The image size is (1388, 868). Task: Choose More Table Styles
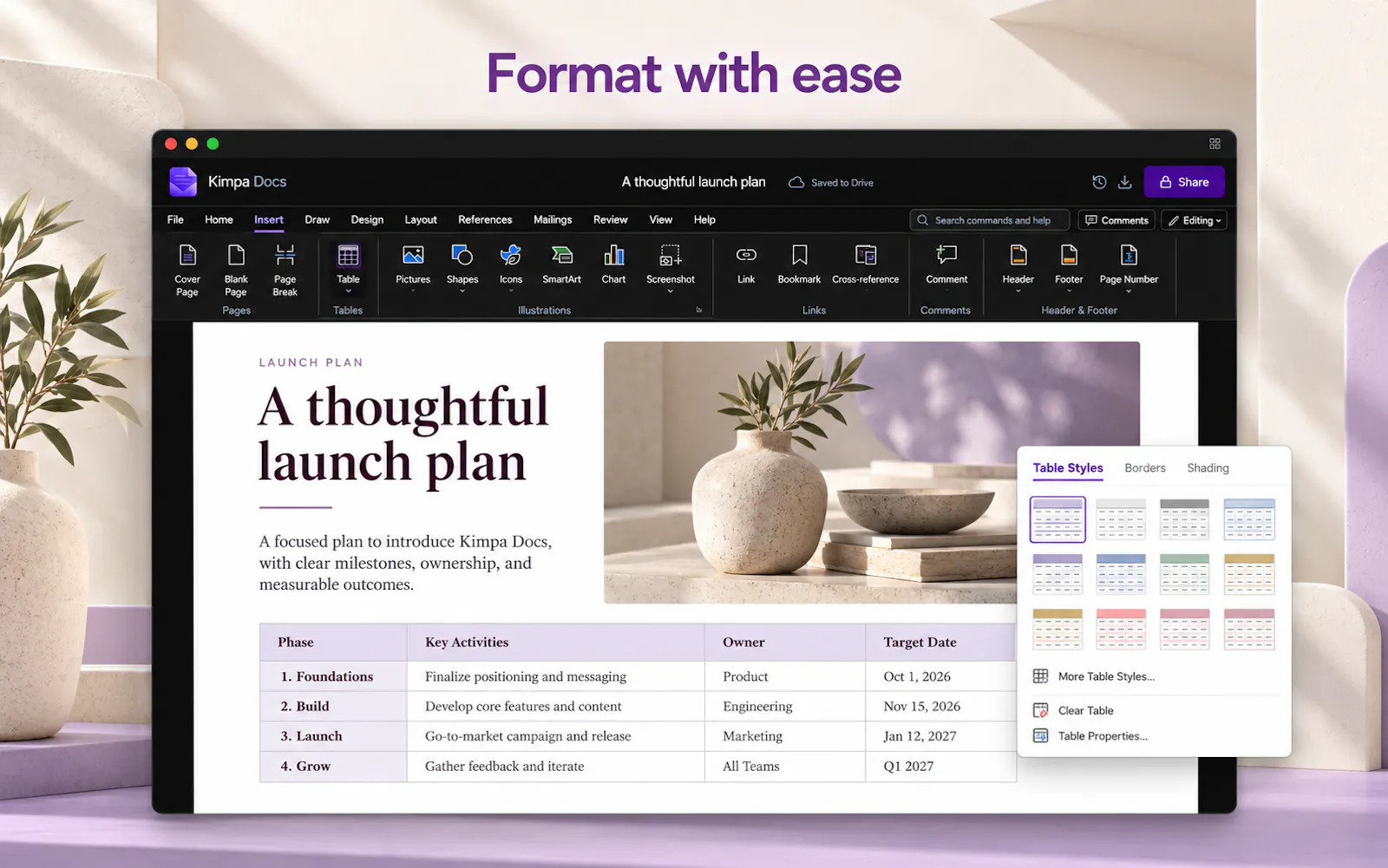1094,676
